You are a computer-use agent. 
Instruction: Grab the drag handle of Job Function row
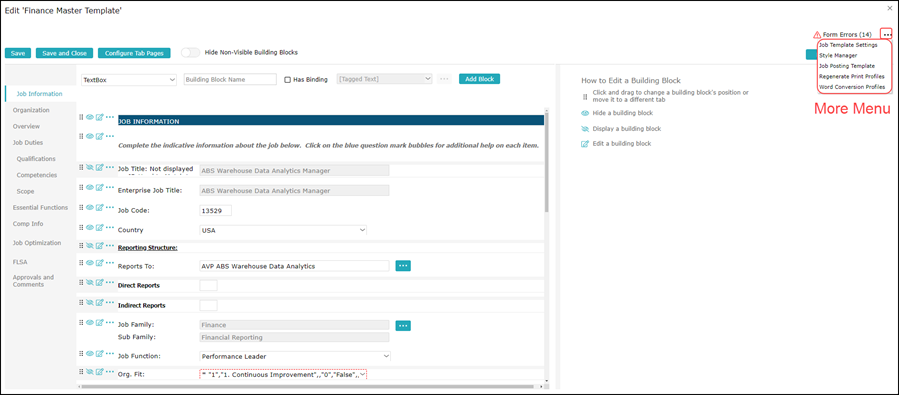tap(81, 353)
